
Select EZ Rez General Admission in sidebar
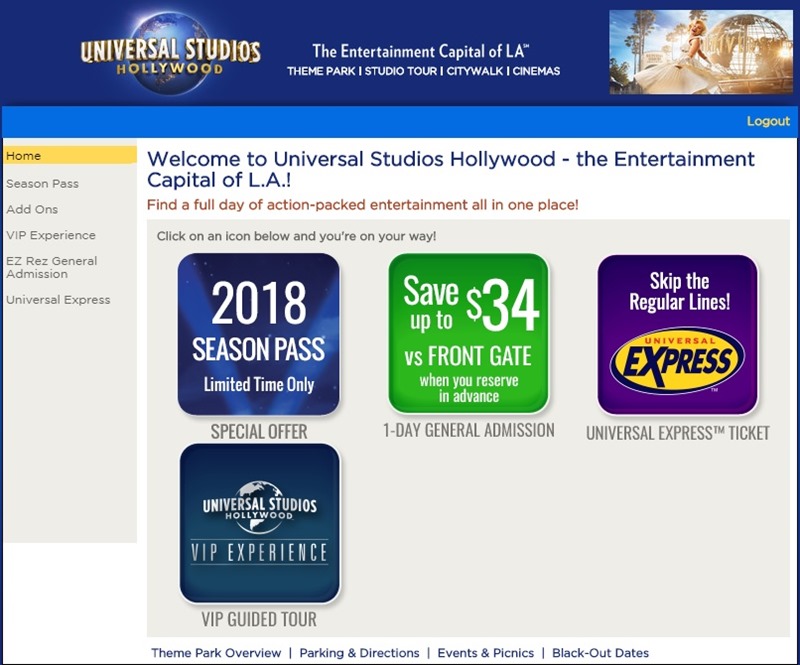click(52, 267)
